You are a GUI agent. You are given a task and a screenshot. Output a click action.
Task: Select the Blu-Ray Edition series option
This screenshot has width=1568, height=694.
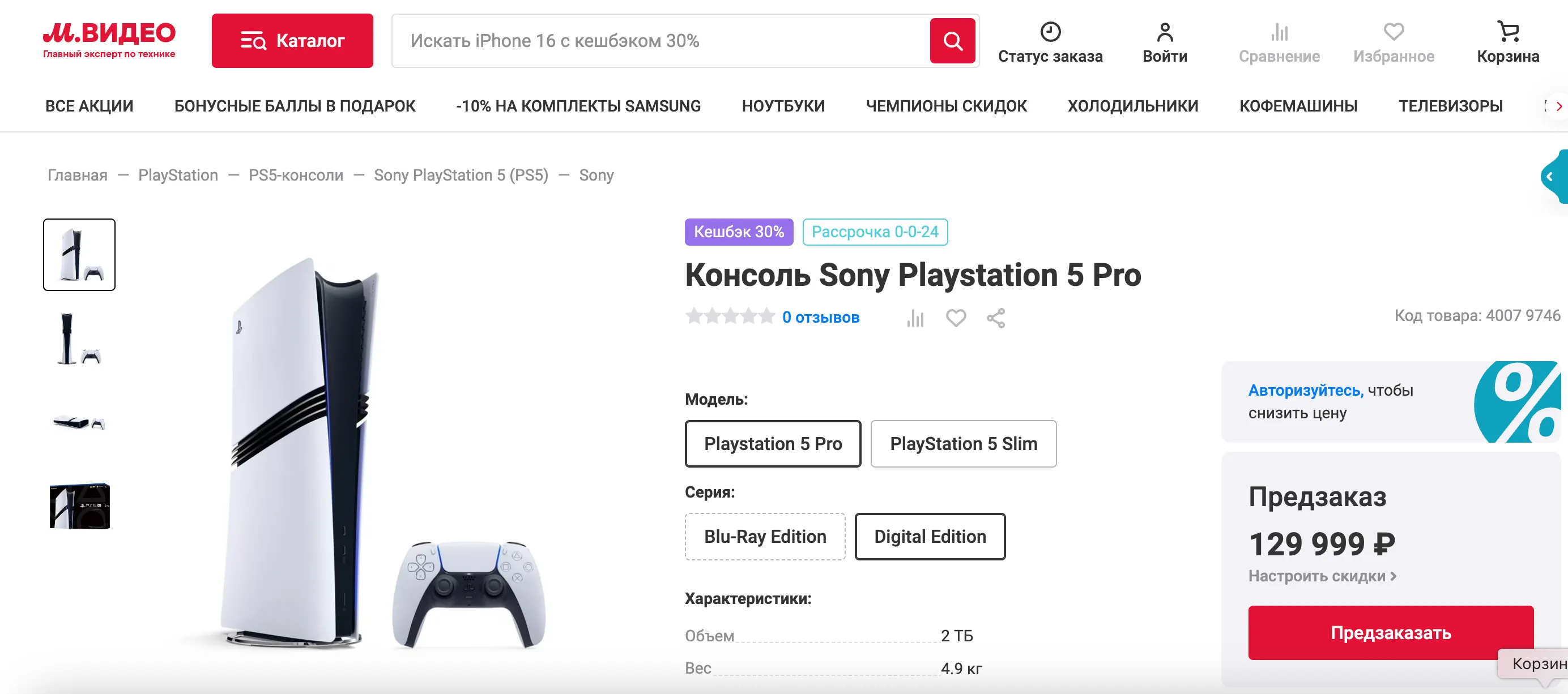(765, 536)
